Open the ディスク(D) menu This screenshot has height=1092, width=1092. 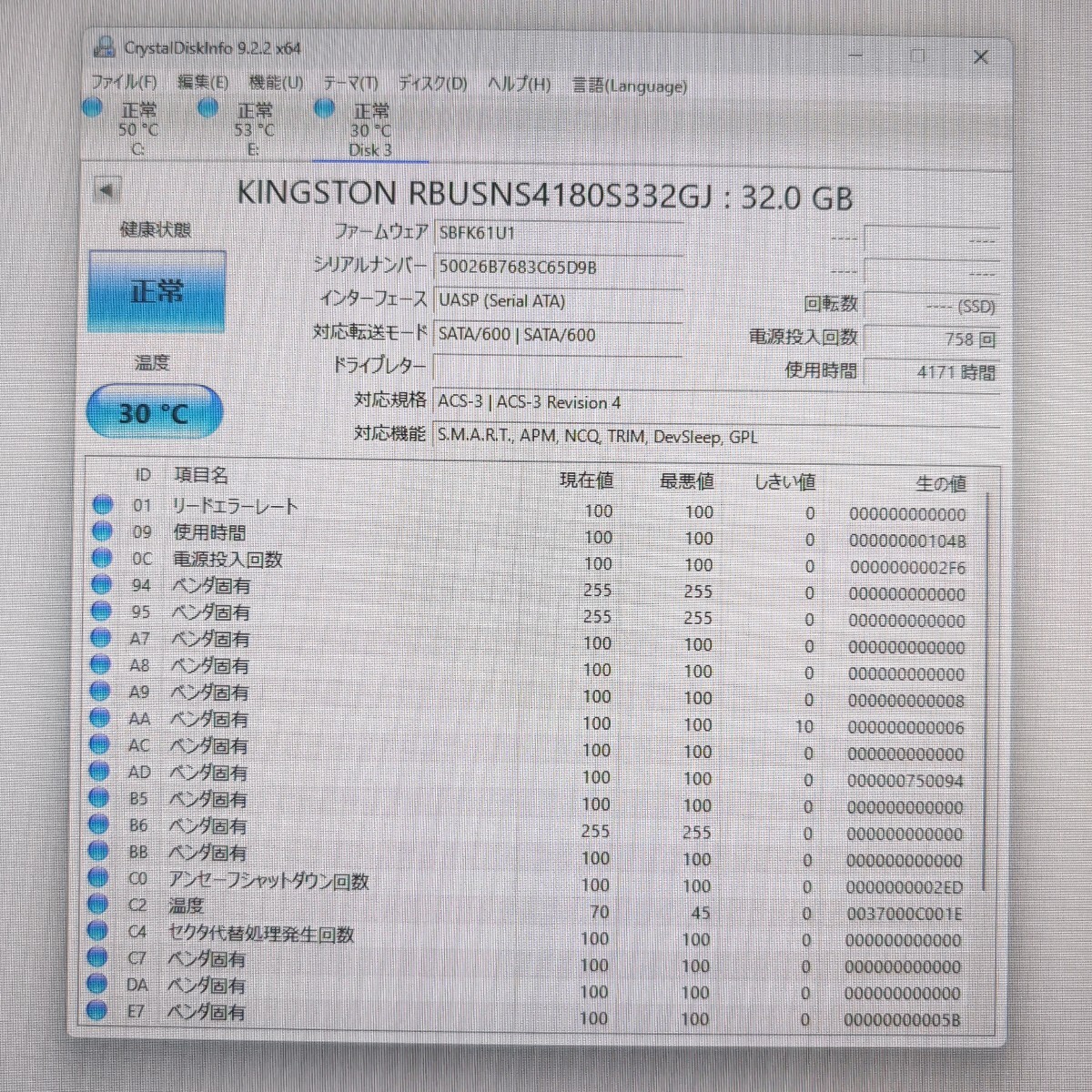coord(432,84)
